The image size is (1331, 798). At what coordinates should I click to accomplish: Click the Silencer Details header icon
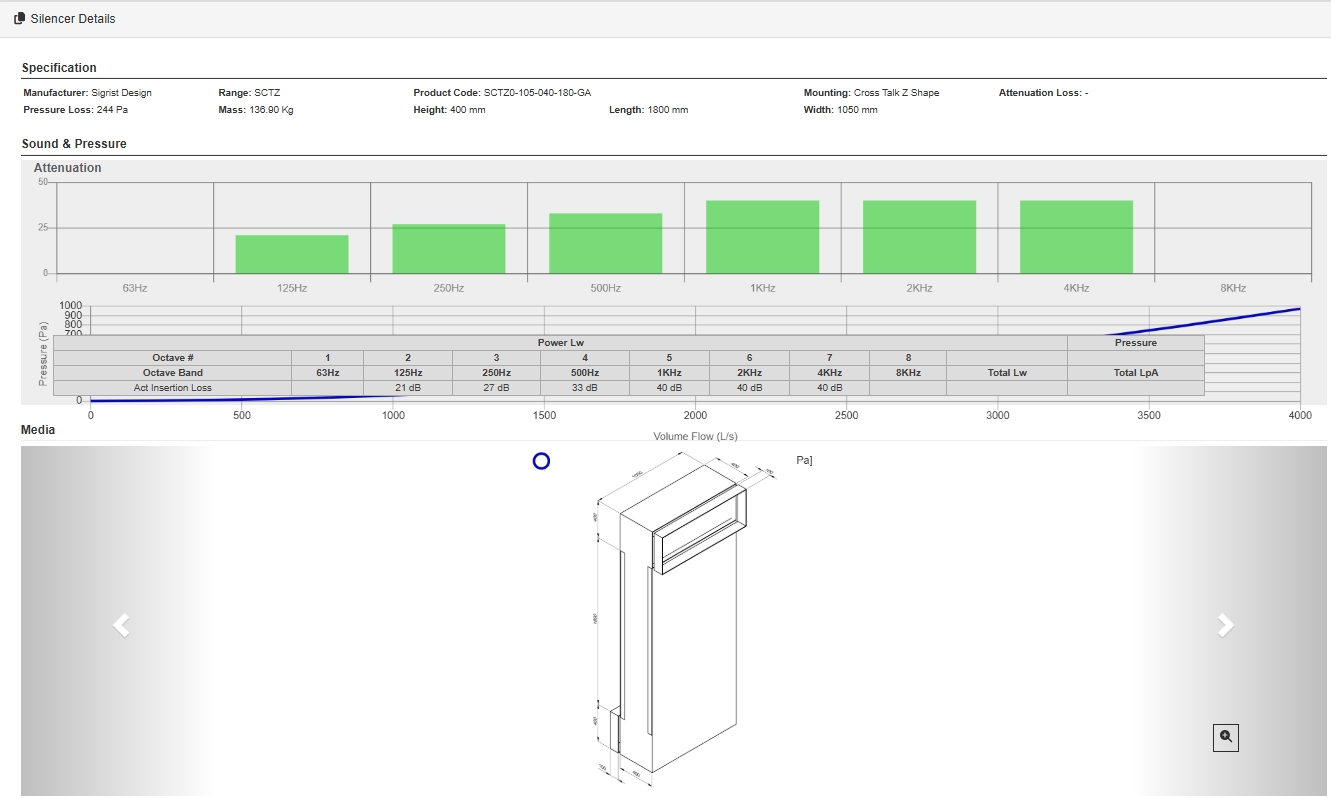pos(19,18)
